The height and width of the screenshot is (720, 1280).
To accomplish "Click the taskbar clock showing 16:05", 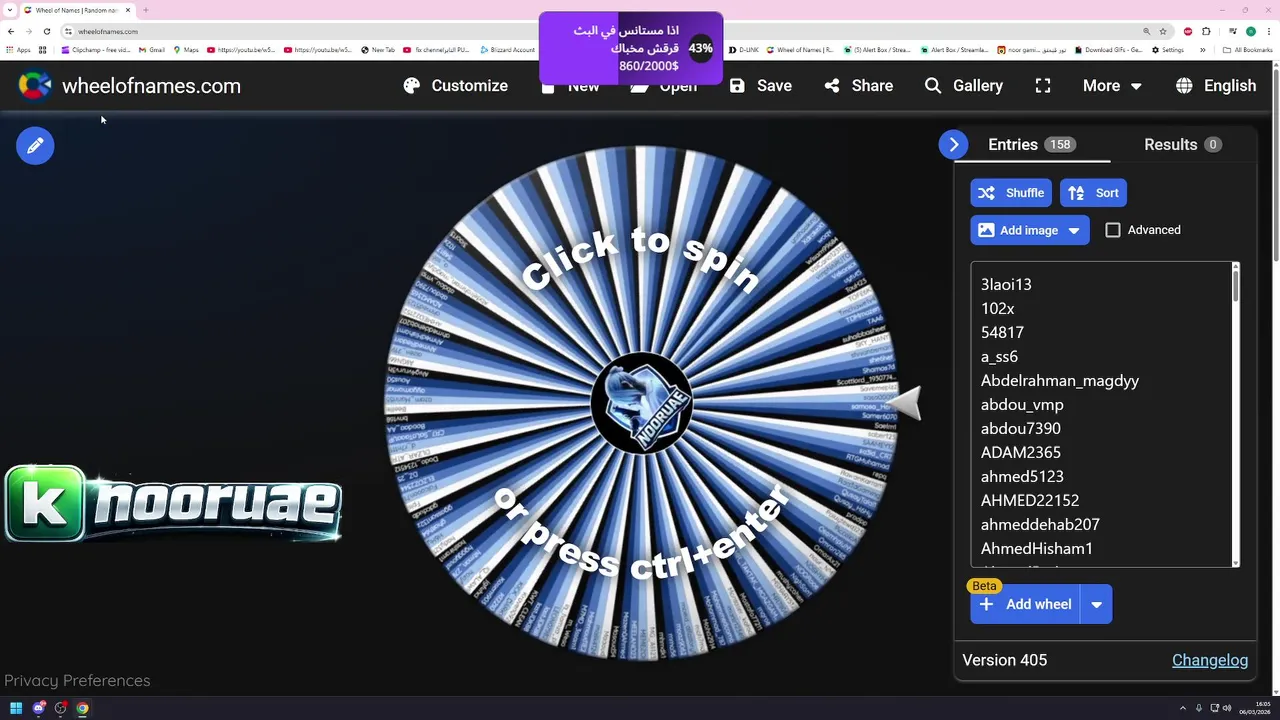I will click(x=1256, y=708).
